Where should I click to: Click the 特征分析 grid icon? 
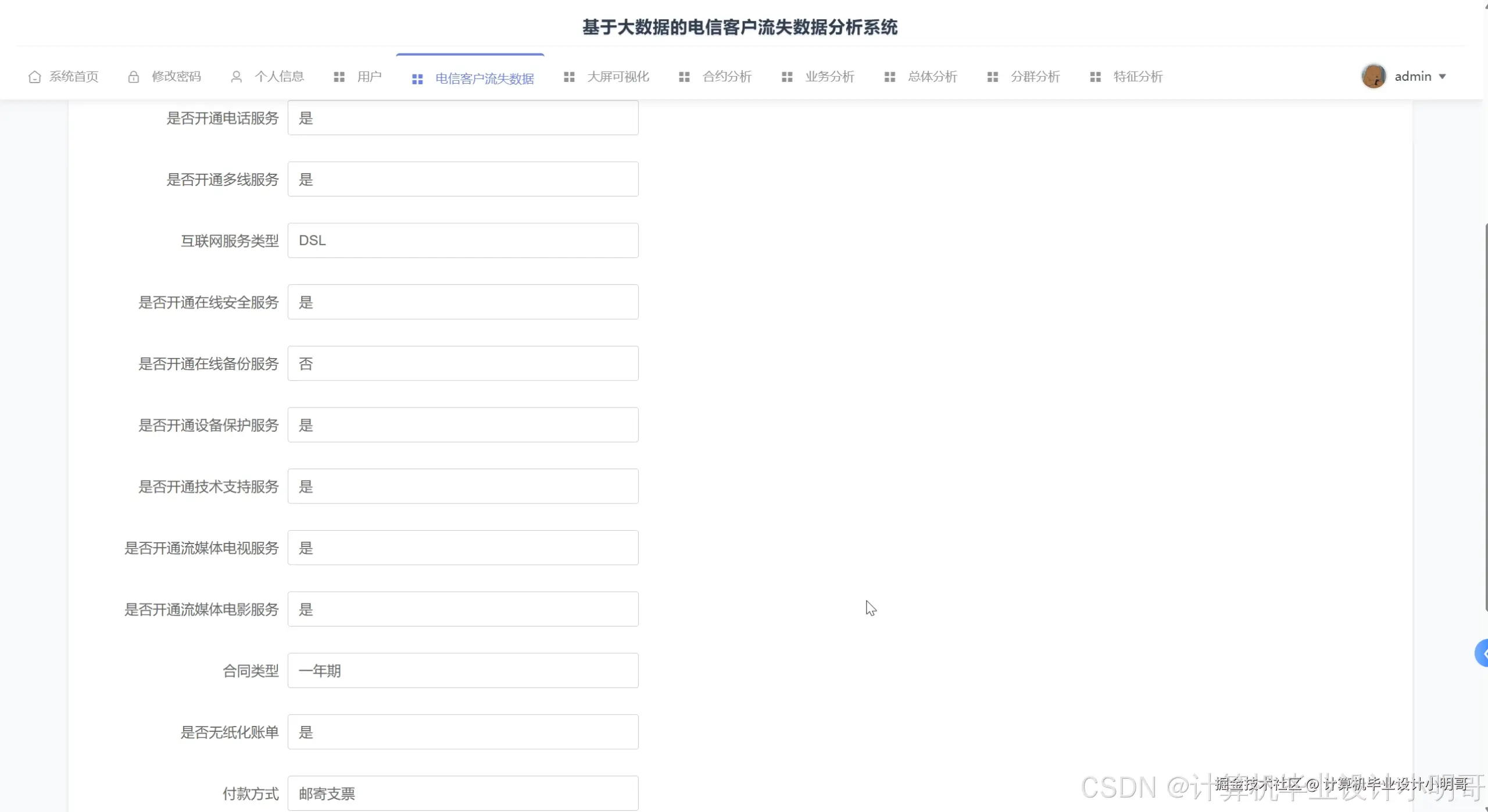point(1095,76)
